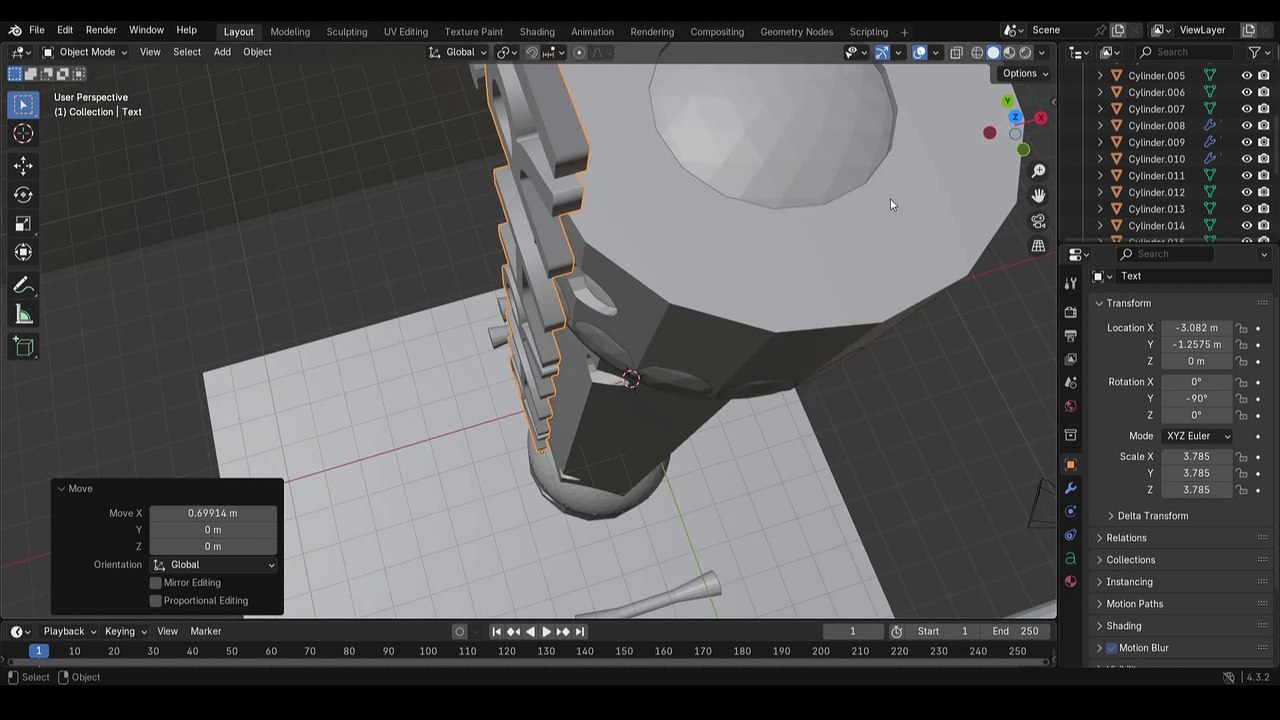Click the Add Cube tool

click(23, 347)
